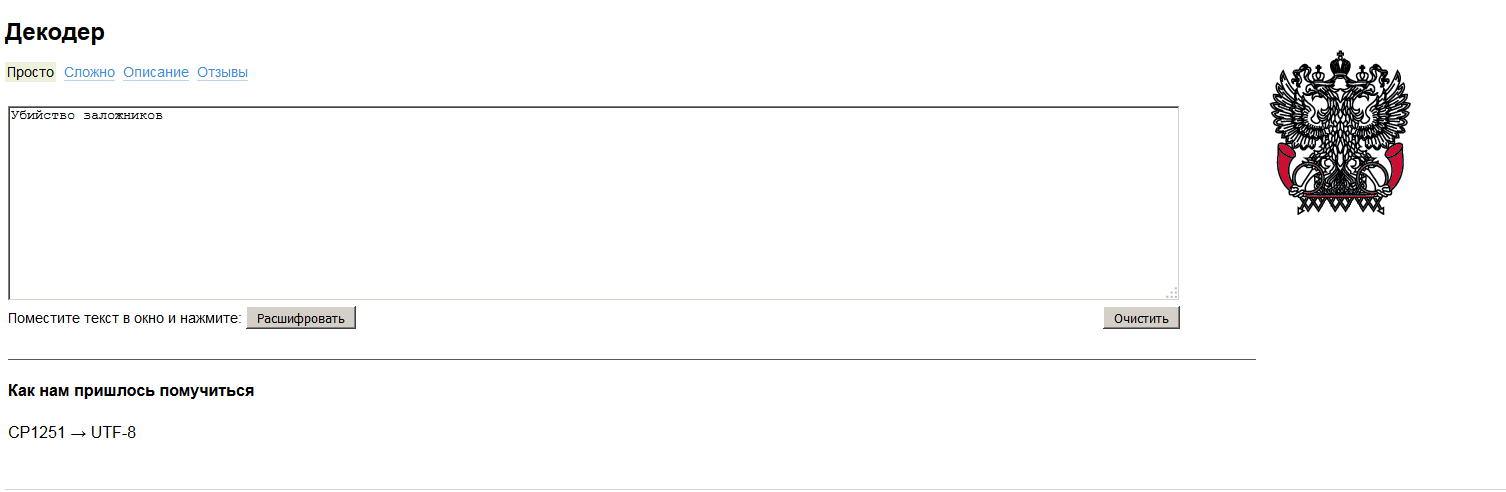The width and height of the screenshot is (1506, 492).
Task: Go to the Отзывы page
Action: point(222,72)
